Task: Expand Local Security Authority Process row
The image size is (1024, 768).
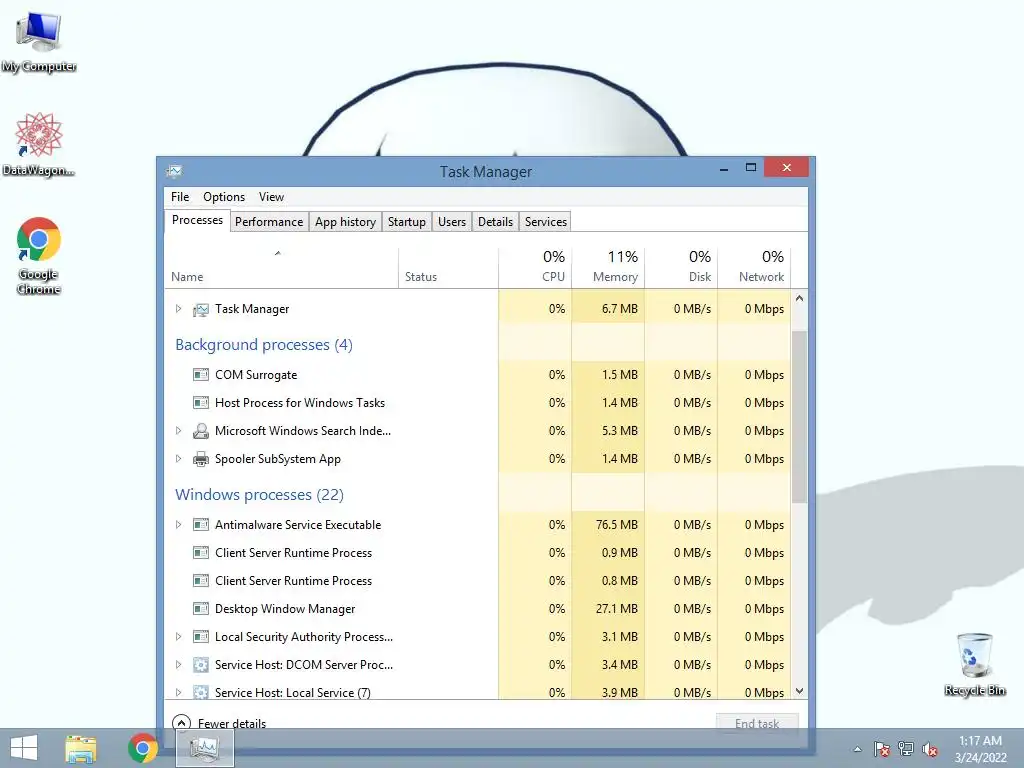Action: [178, 637]
